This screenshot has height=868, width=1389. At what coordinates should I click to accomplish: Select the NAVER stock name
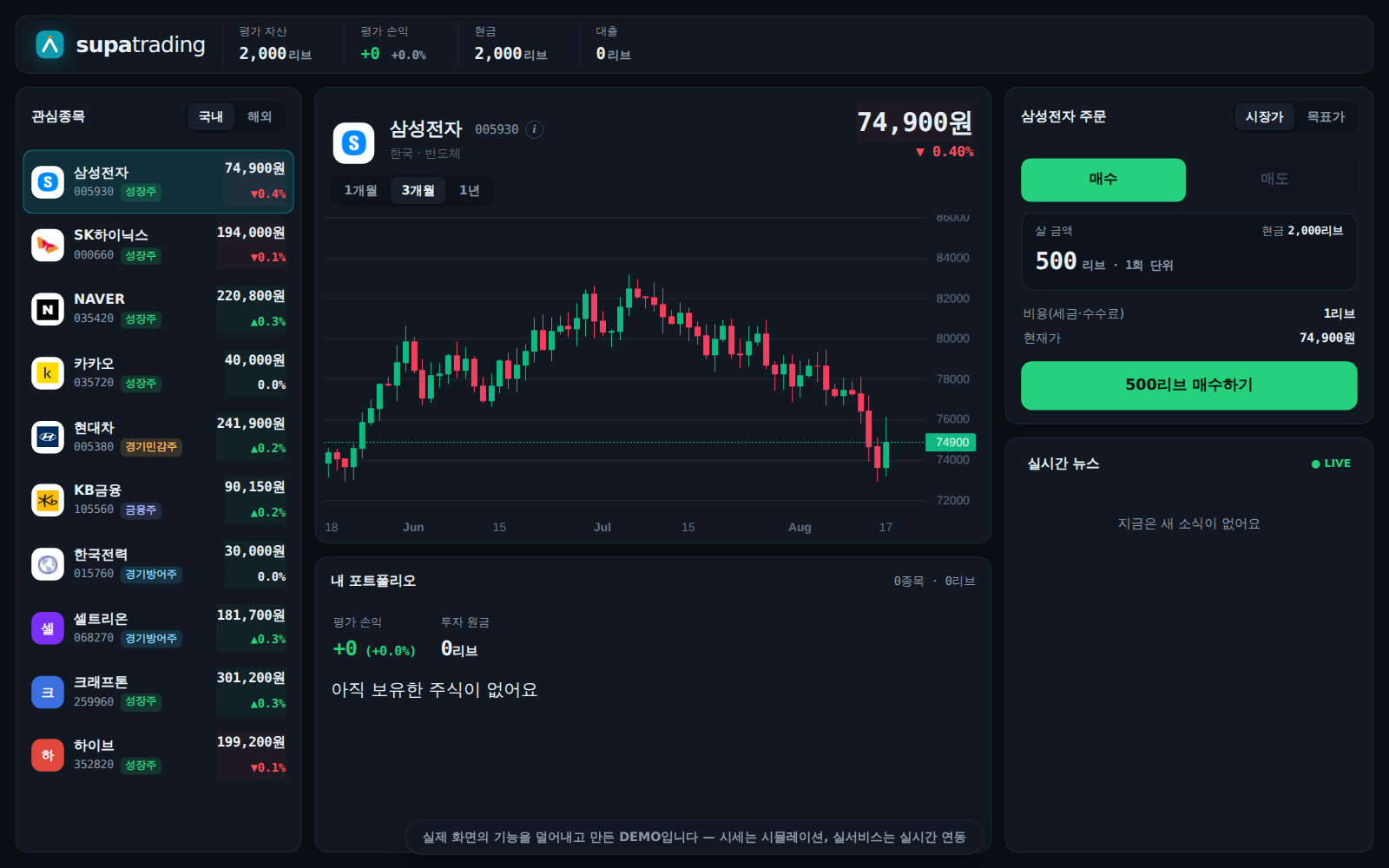click(x=99, y=299)
